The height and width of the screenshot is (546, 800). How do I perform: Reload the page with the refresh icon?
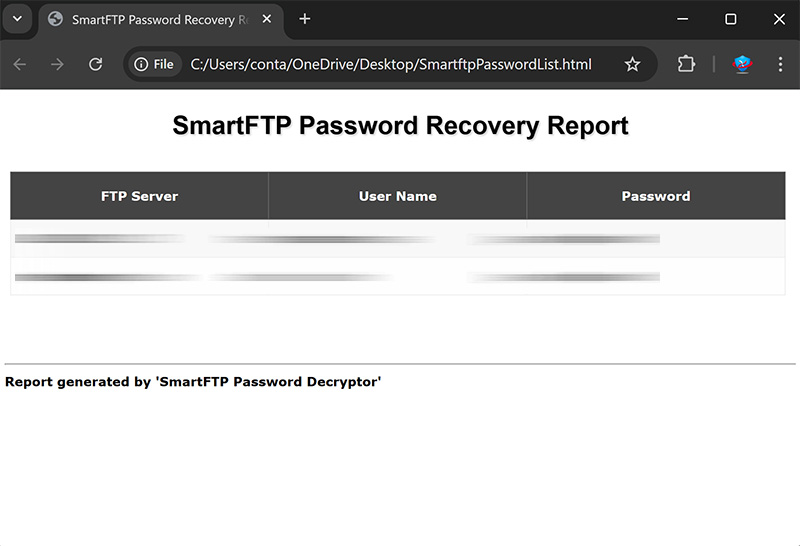[x=96, y=64]
